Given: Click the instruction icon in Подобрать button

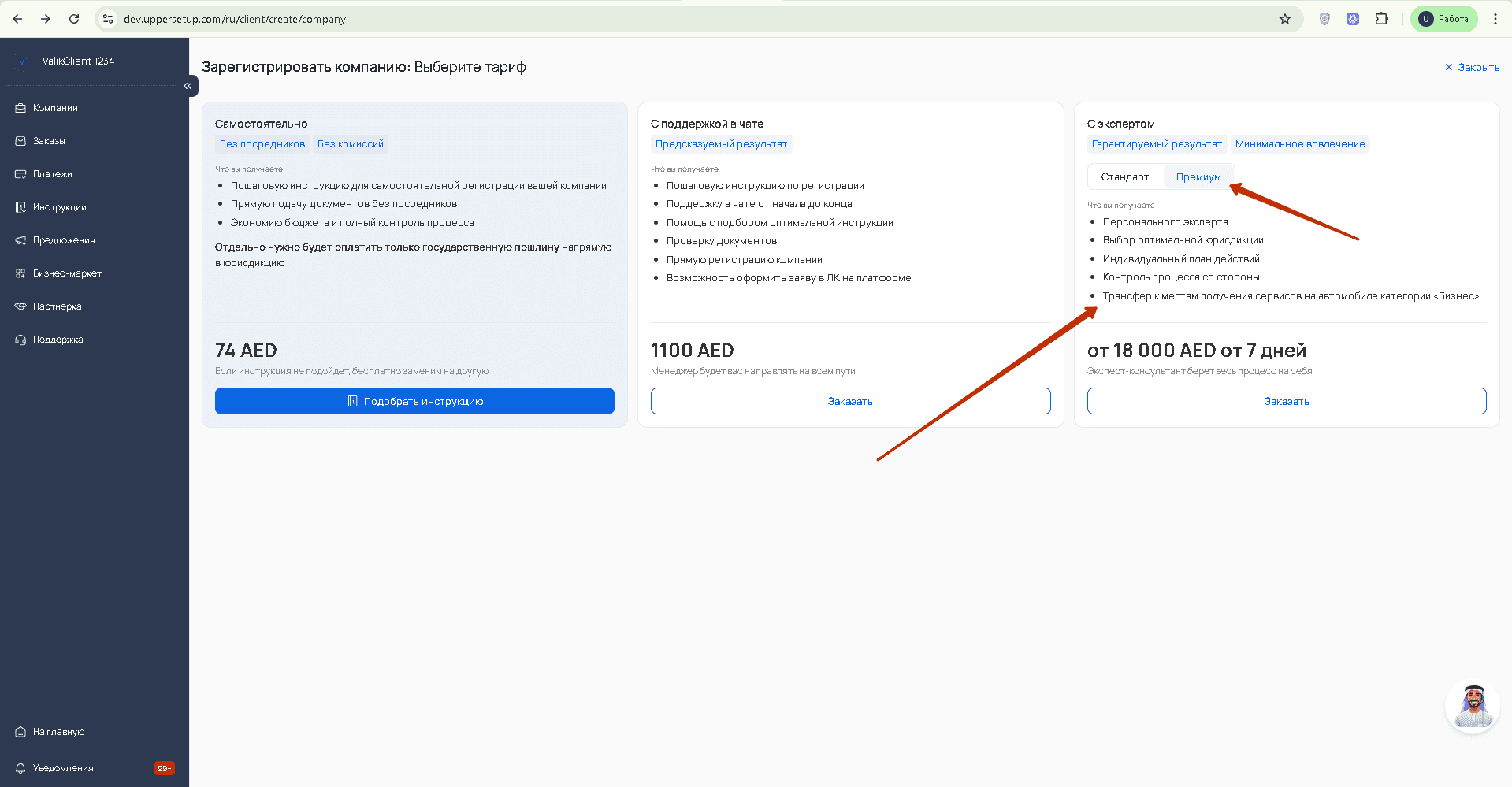Looking at the screenshot, I should tap(353, 401).
